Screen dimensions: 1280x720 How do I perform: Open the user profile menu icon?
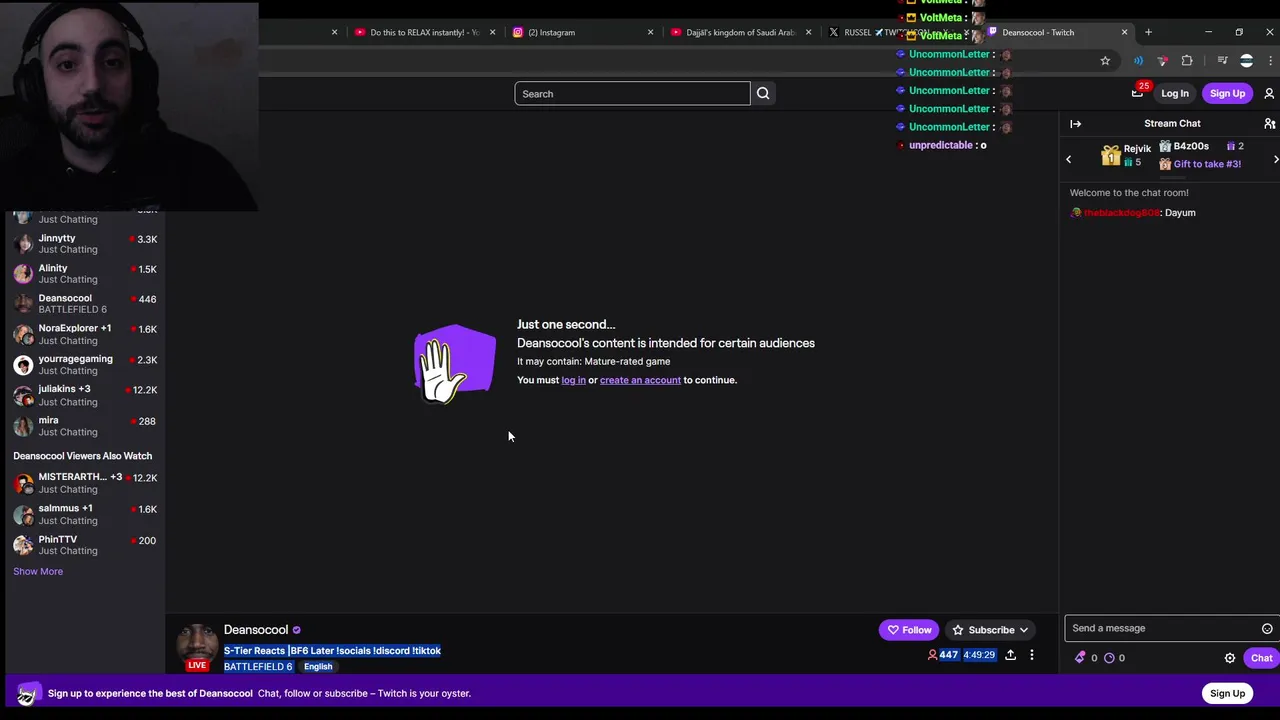1269,93
